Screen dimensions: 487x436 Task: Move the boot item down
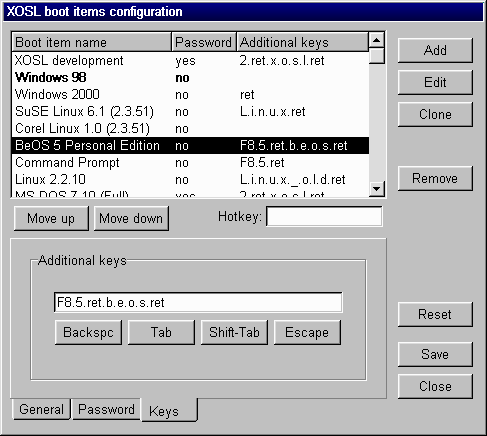(x=131, y=218)
